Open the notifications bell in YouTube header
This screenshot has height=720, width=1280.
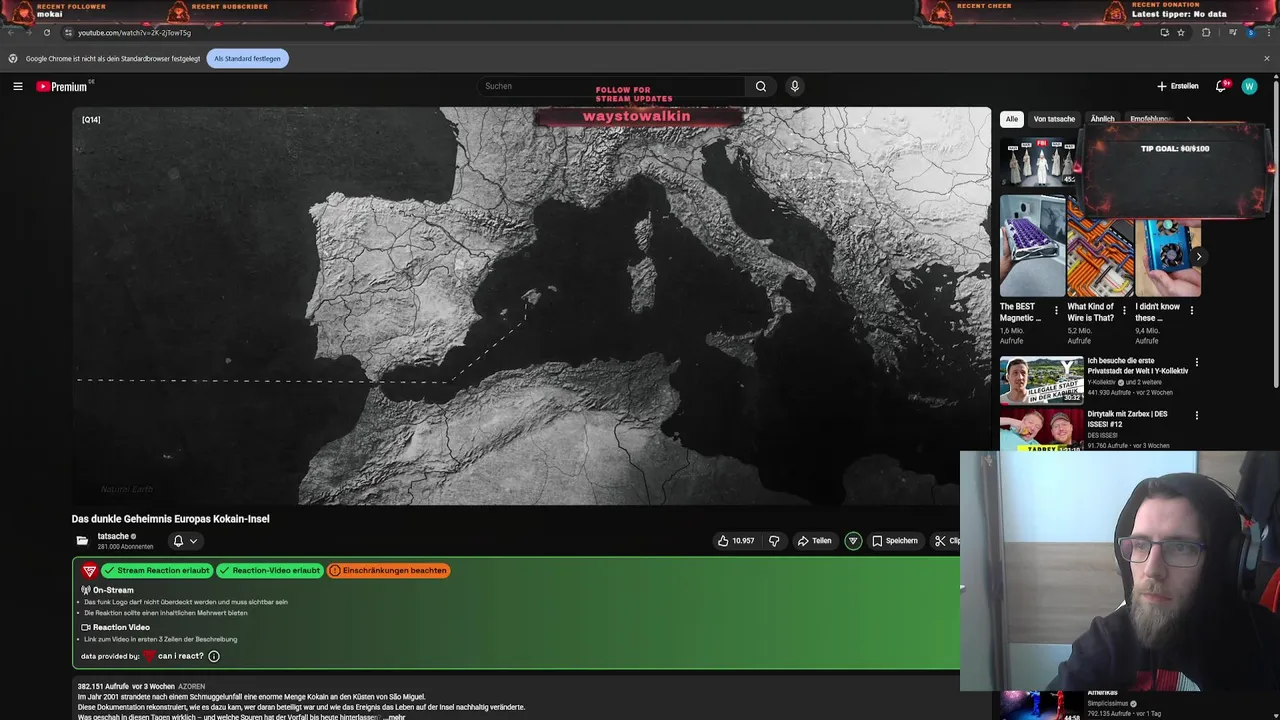pos(1220,86)
